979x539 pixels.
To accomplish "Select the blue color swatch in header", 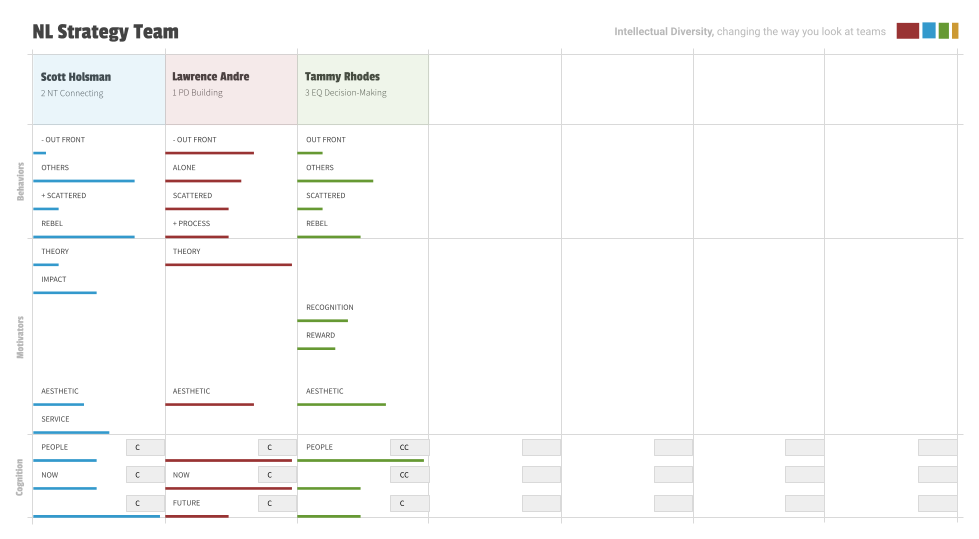I will (928, 31).
